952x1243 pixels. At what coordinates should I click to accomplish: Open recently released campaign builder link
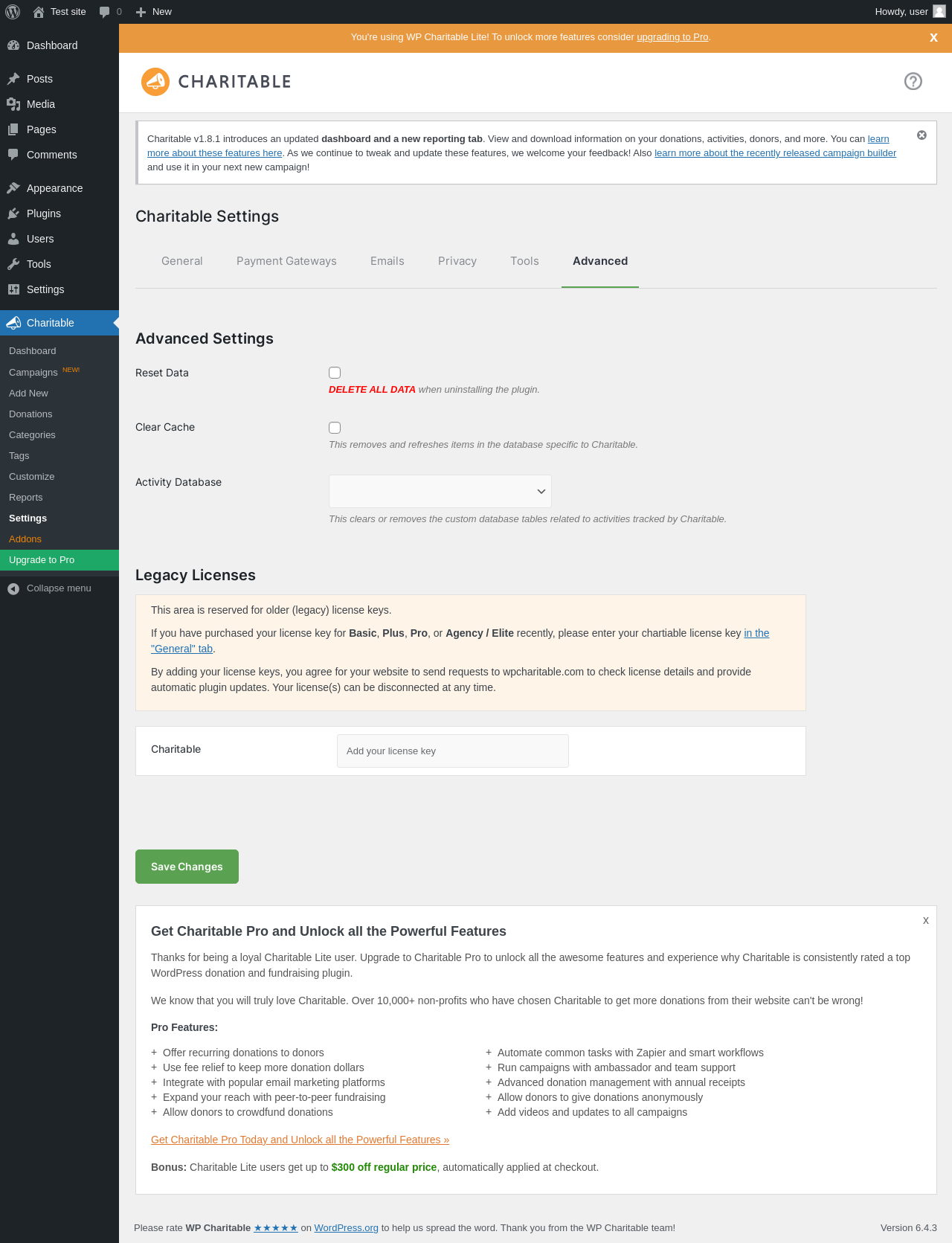(x=775, y=153)
